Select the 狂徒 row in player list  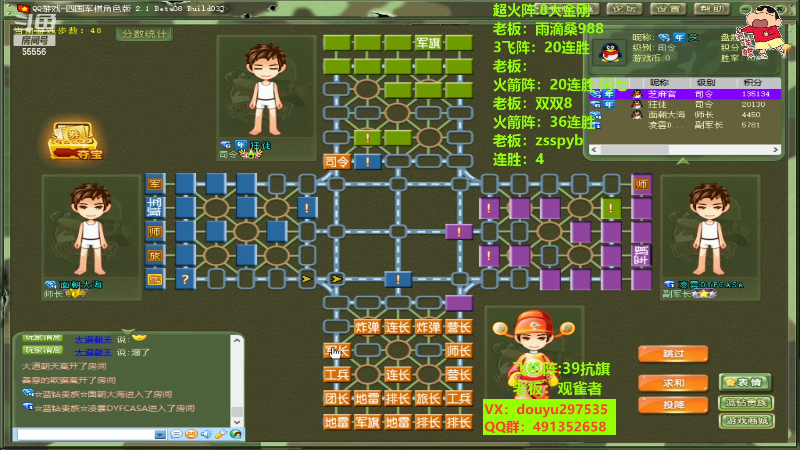tap(685, 105)
